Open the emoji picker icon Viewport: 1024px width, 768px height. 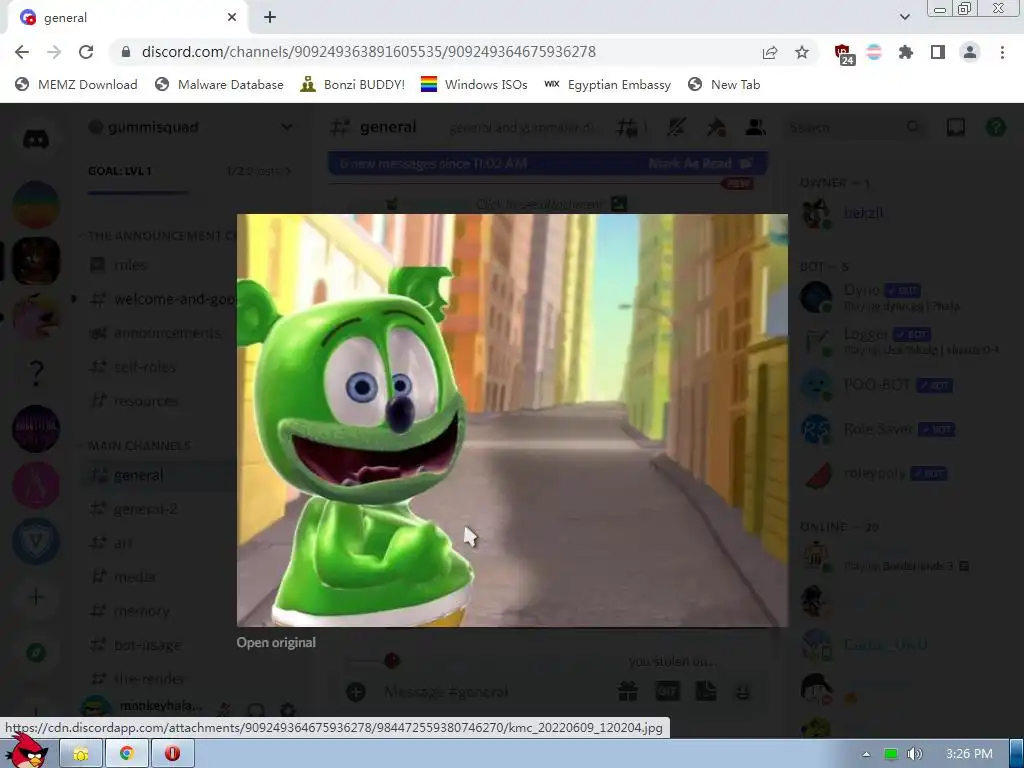[x=743, y=692]
